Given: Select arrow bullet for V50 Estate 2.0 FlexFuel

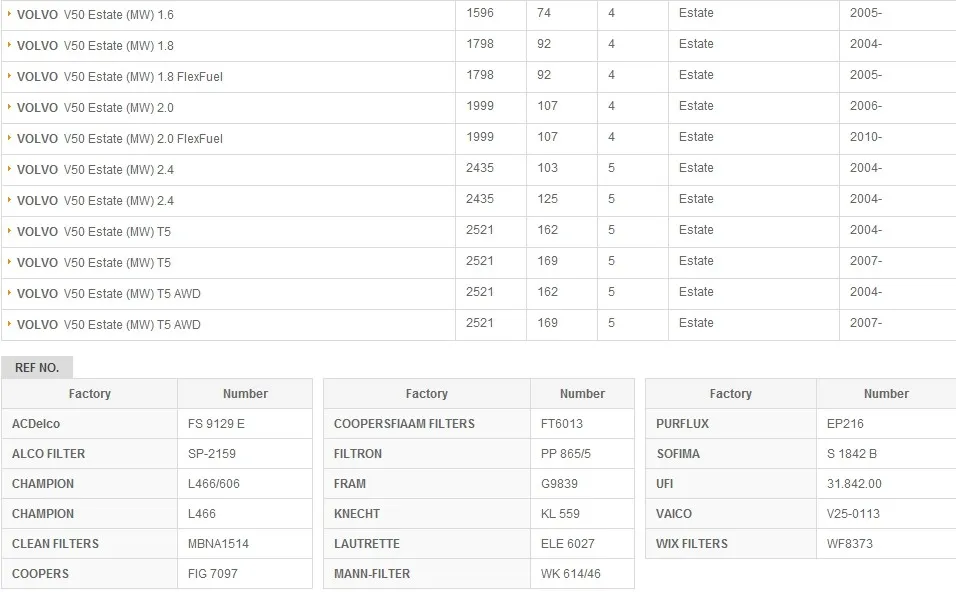Looking at the screenshot, I should click(x=9, y=138).
